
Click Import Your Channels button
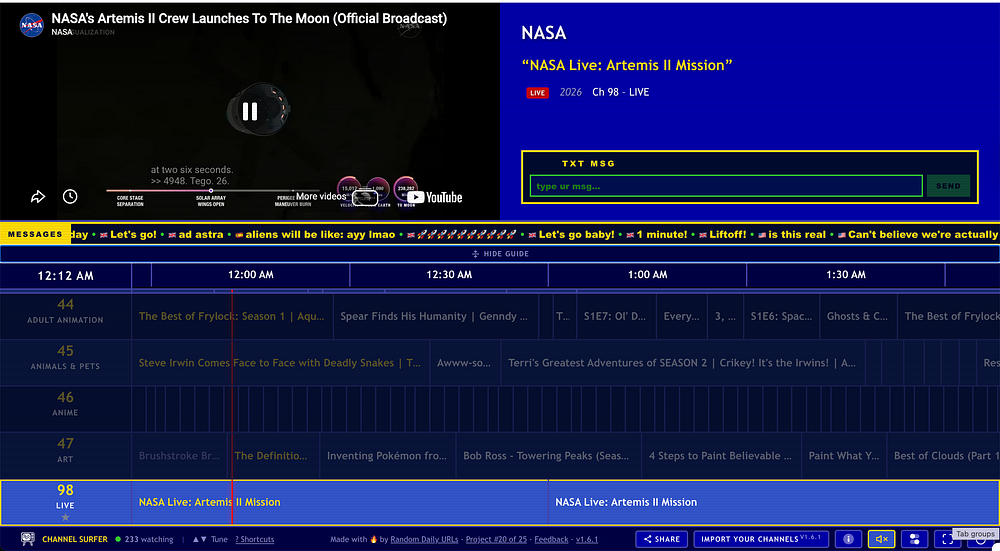point(761,539)
